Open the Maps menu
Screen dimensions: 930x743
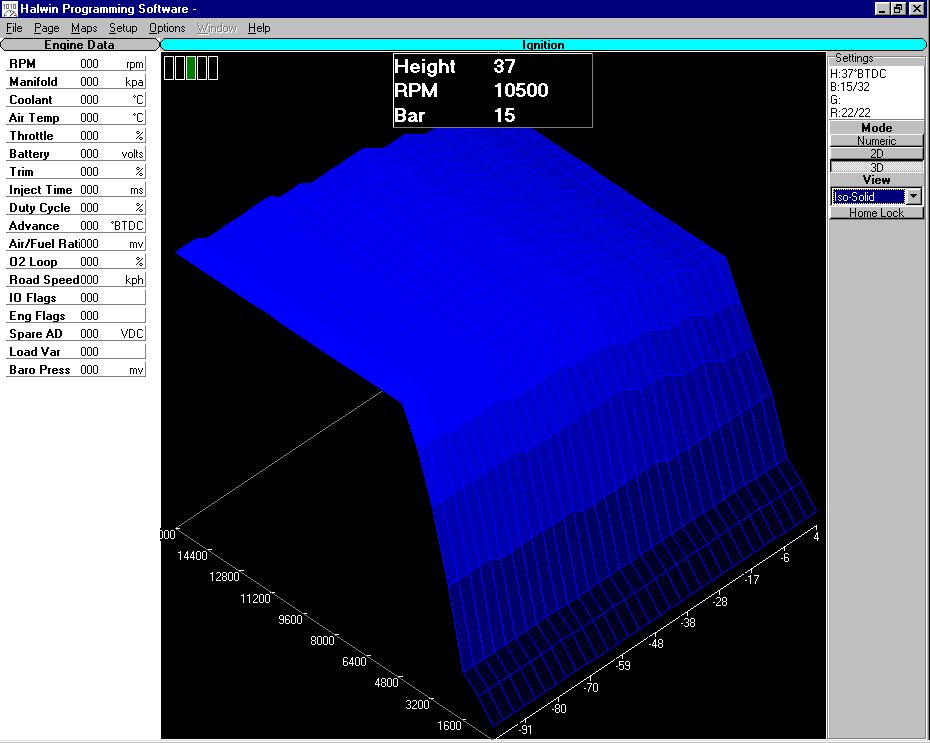[84, 28]
